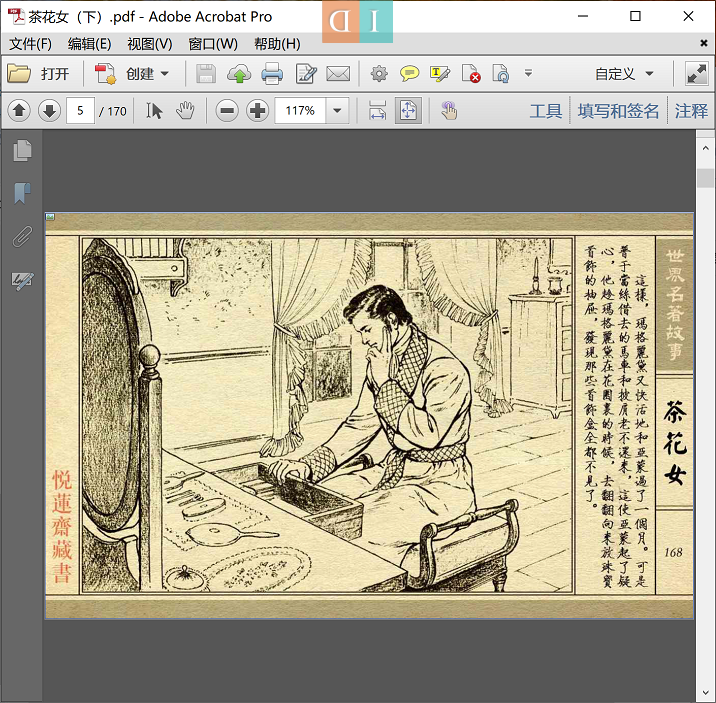Go to next page arrow

[49, 110]
